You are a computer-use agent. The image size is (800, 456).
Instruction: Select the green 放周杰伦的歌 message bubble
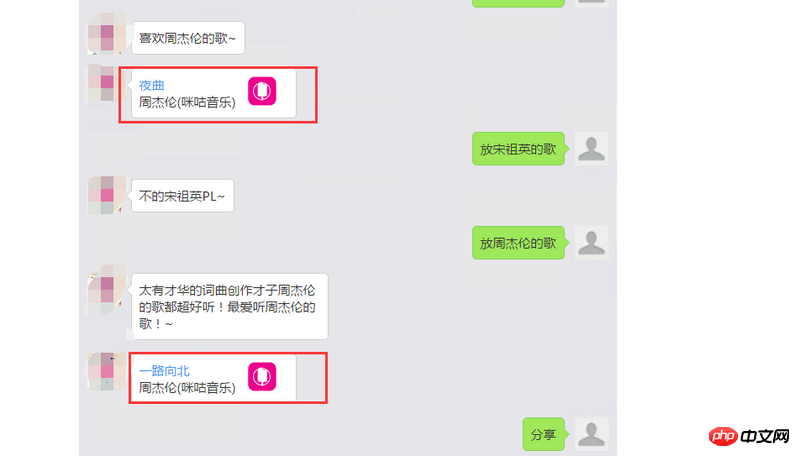520,243
